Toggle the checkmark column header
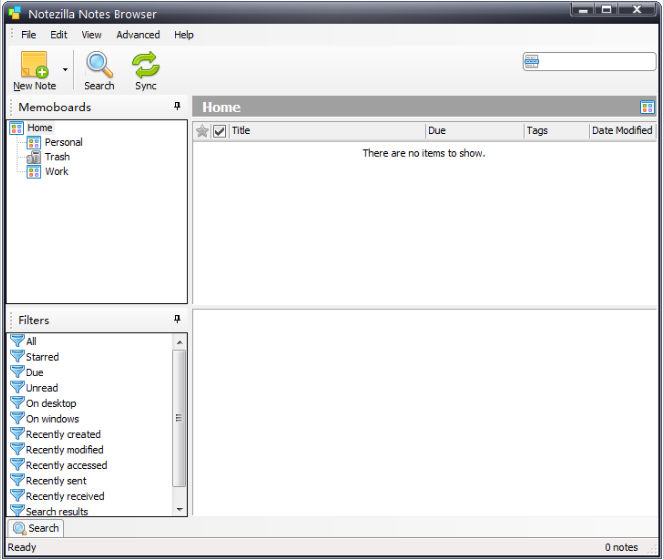The height and width of the screenshot is (560, 664). (219, 131)
